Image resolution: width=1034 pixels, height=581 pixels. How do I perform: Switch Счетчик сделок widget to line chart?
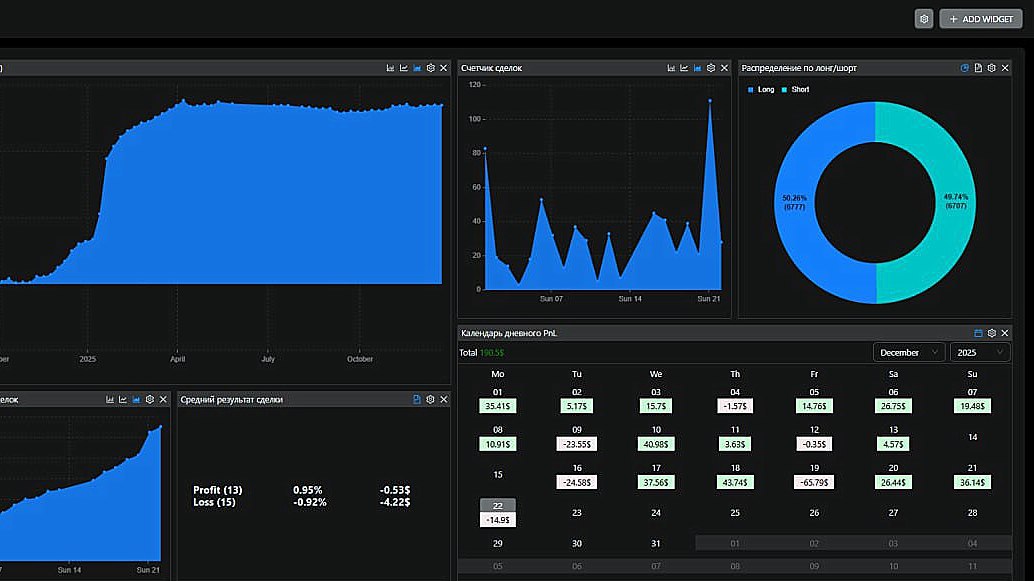pos(684,68)
